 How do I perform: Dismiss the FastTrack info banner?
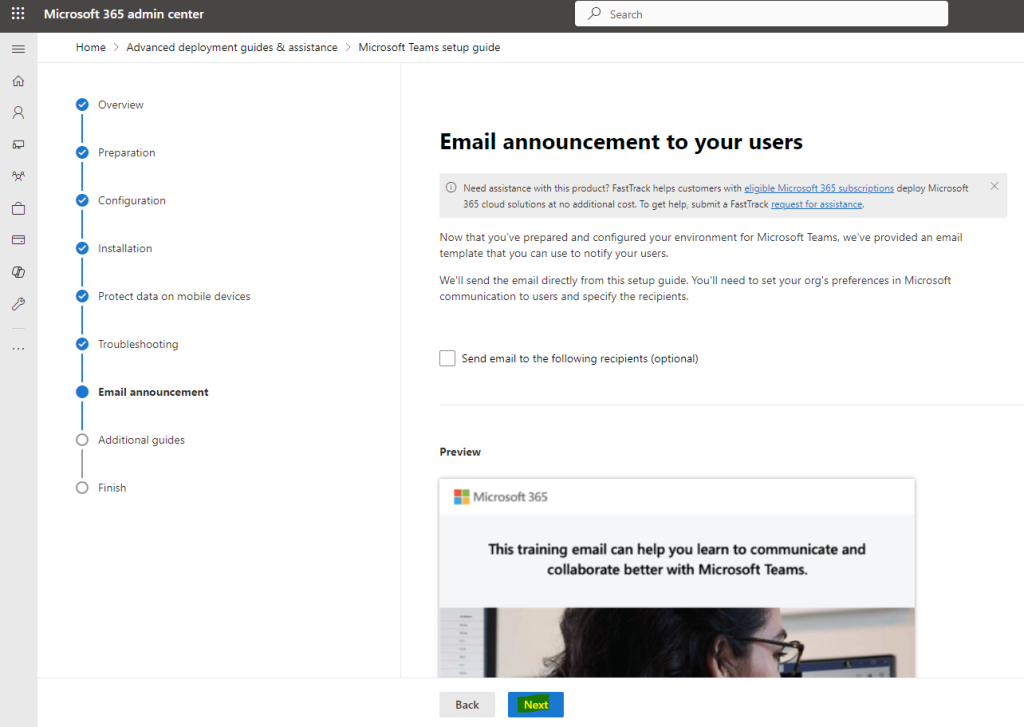pyautogui.click(x=994, y=186)
